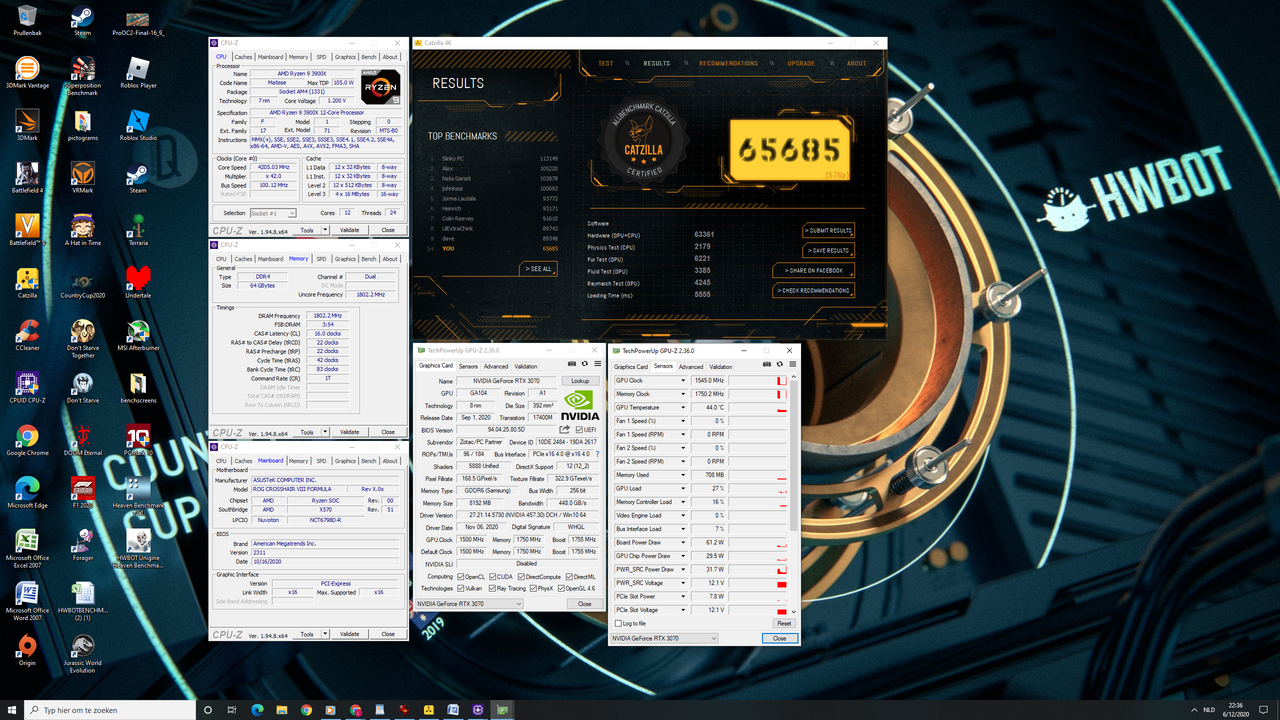Launch Roblox Studio from the desktop
1280x720 pixels.
click(x=138, y=125)
